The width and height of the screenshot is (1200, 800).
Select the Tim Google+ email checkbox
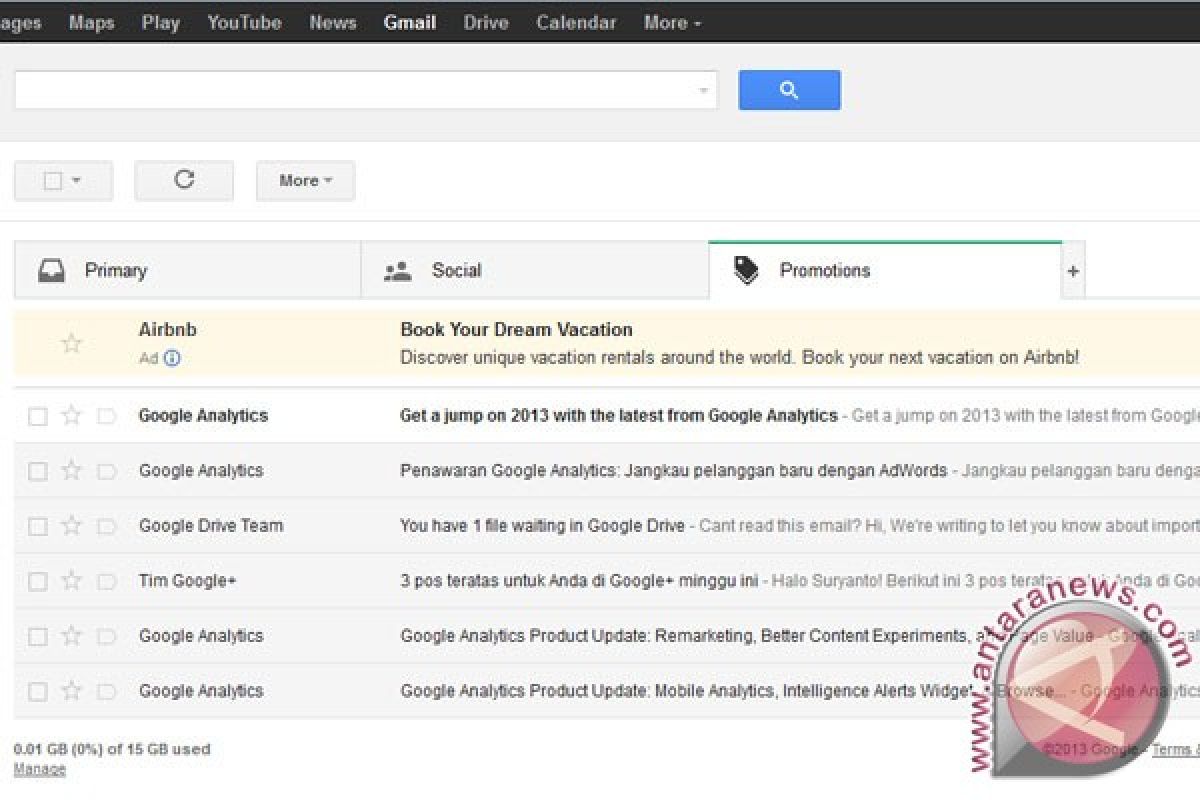point(38,581)
